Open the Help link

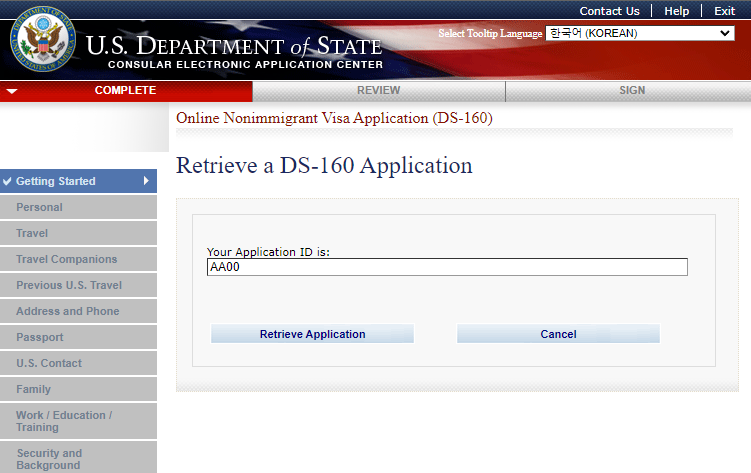[676, 11]
